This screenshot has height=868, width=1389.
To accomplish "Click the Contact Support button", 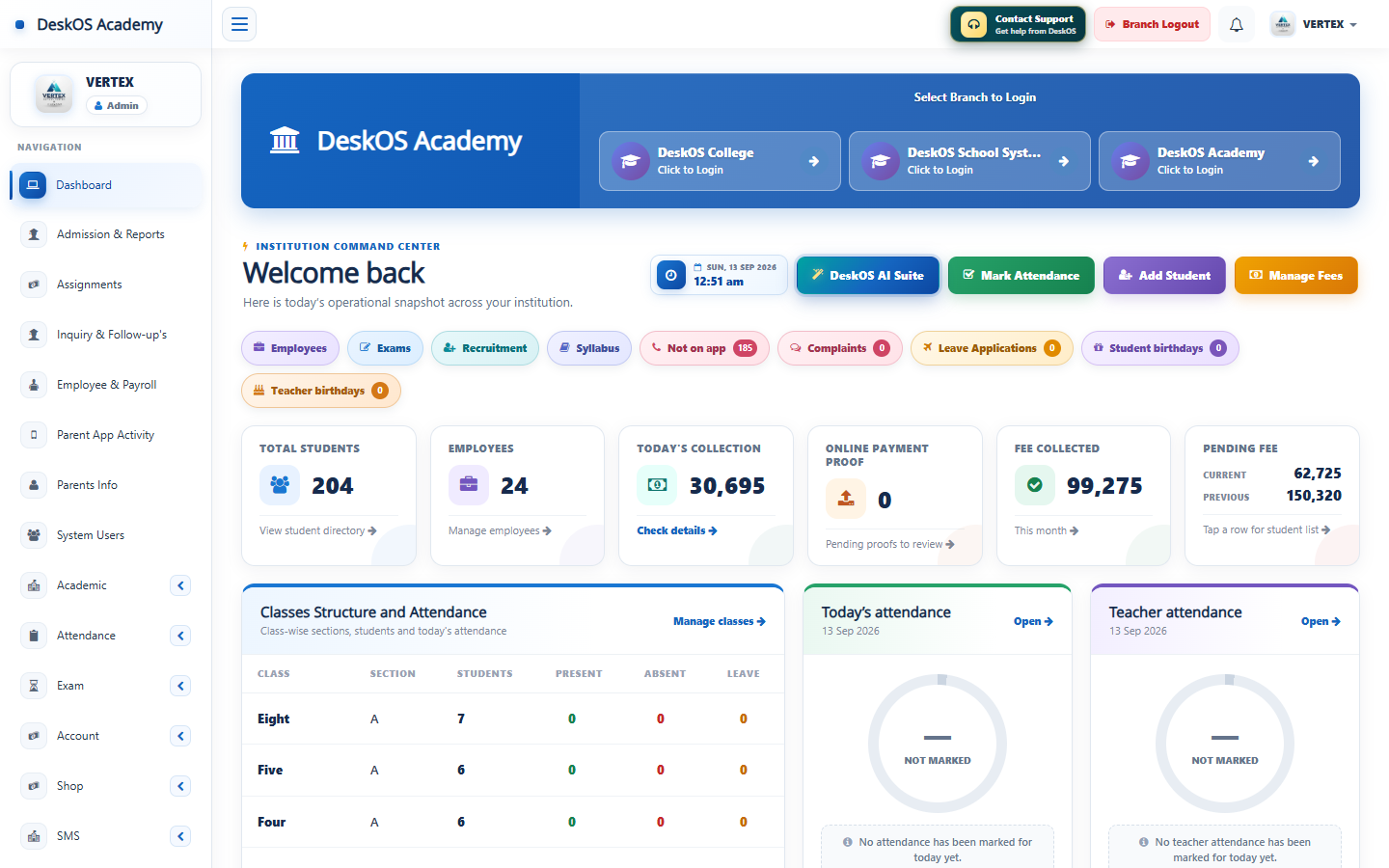I will pos(1018,24).
